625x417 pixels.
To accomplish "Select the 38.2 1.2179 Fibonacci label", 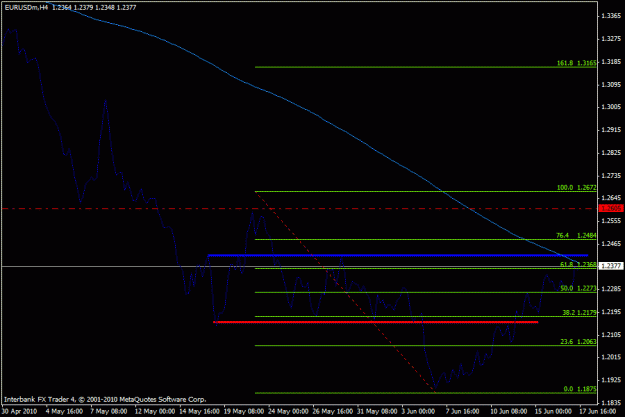I will 579,313.
